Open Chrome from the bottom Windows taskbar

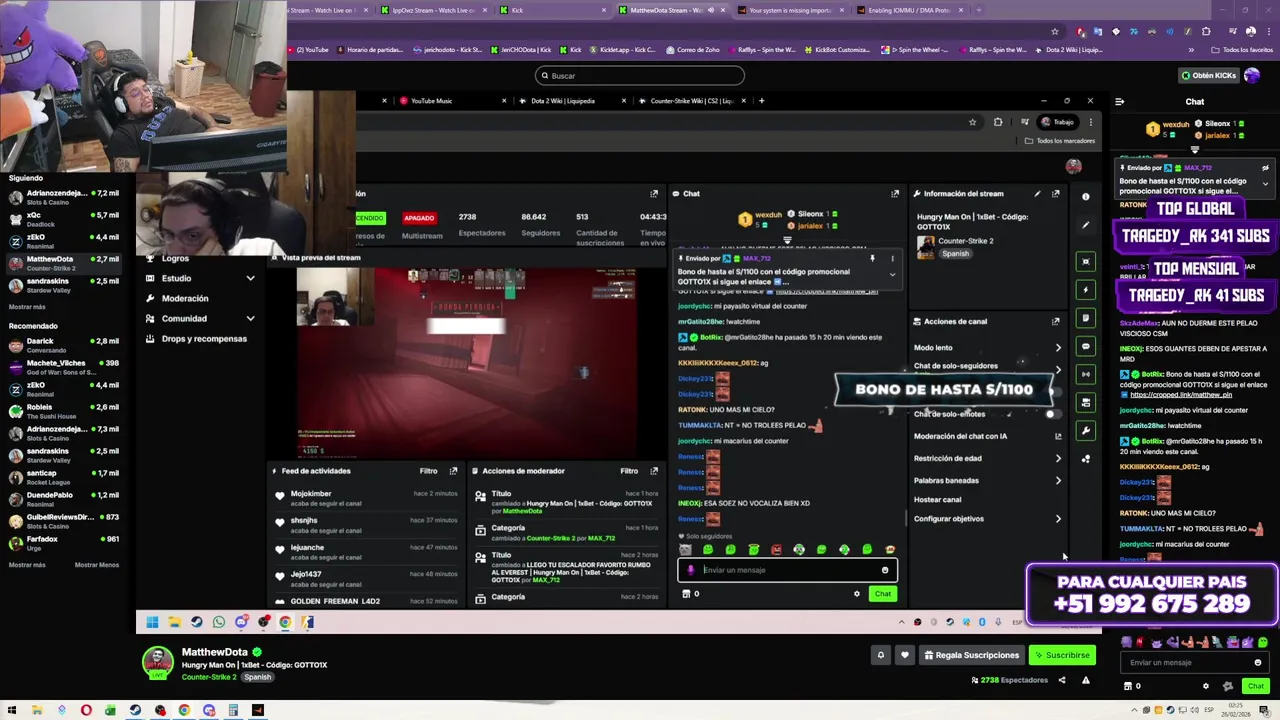tap(184, 711)
